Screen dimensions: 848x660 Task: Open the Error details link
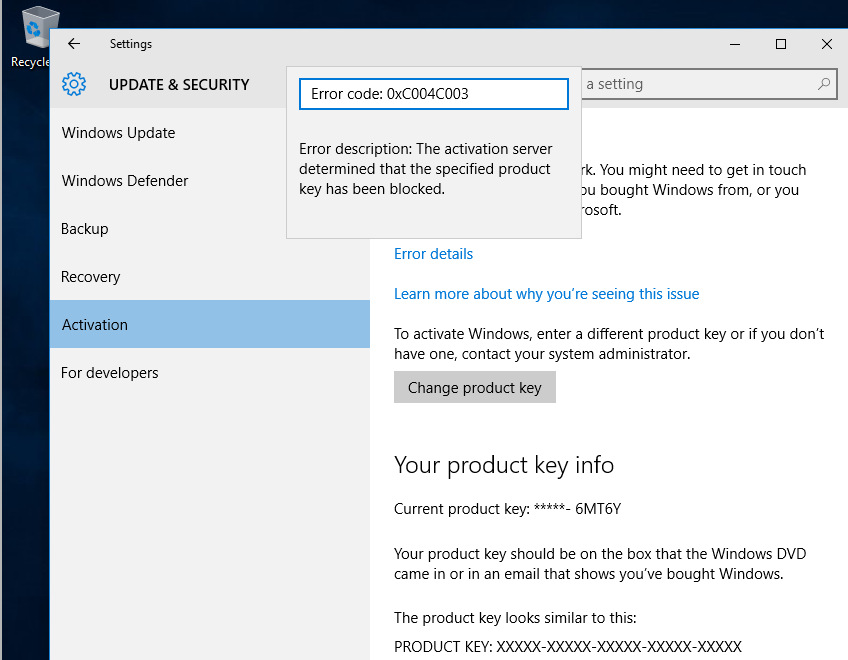point(433,254)
